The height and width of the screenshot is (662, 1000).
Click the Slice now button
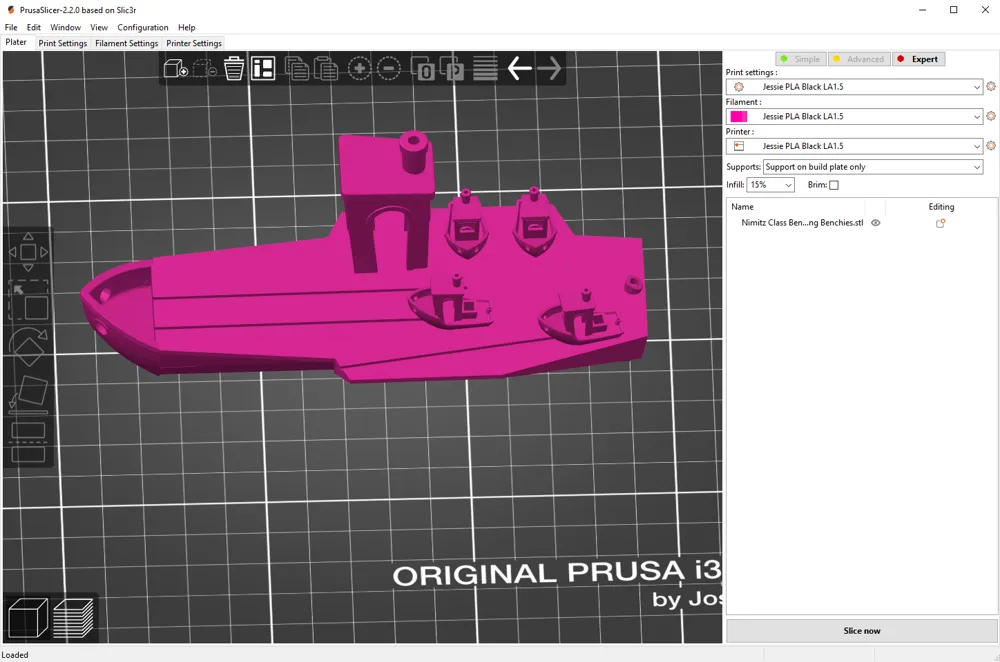862,630
